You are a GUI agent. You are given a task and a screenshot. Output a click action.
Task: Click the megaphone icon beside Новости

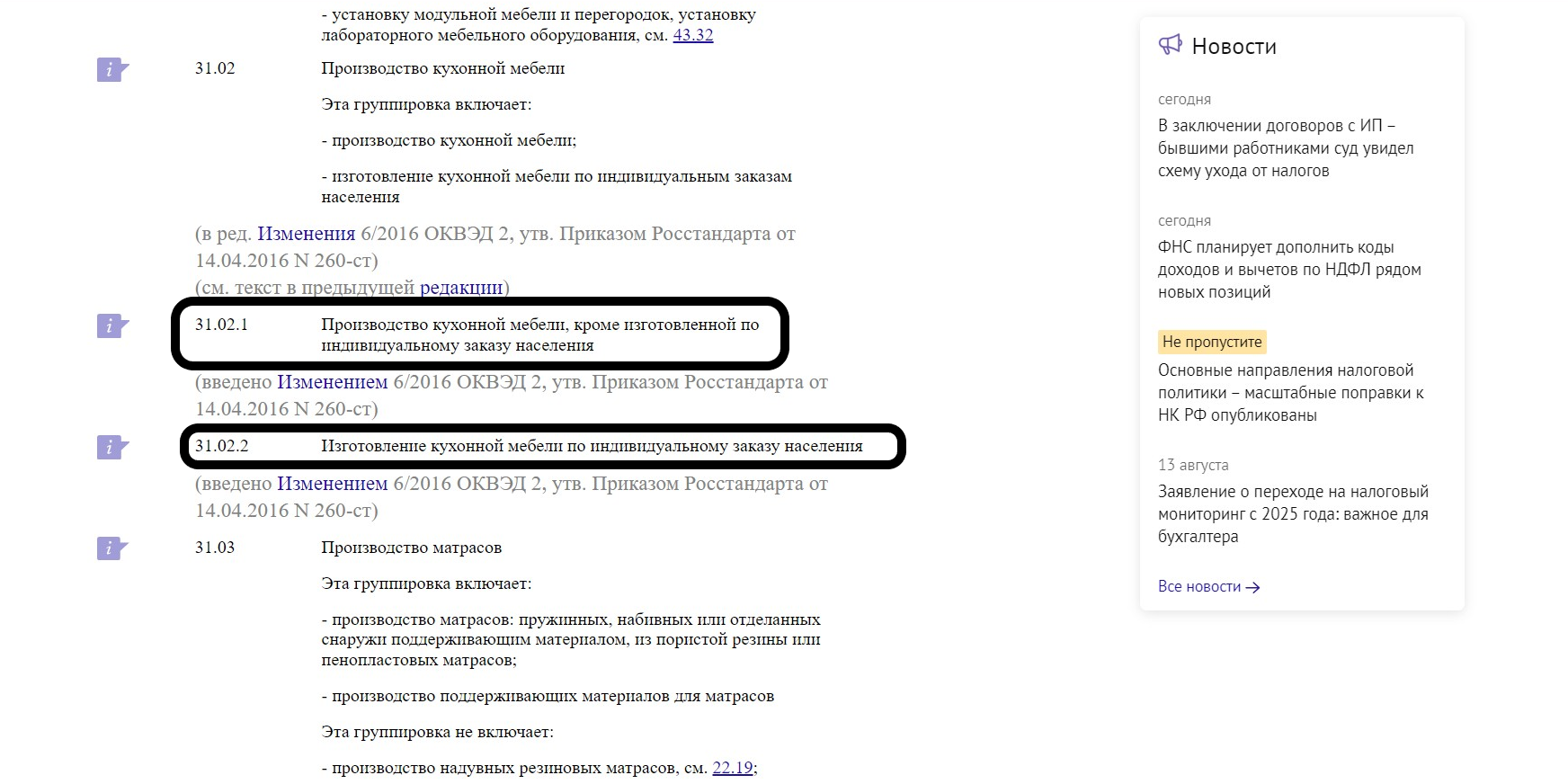click(x=1170, y=45)
